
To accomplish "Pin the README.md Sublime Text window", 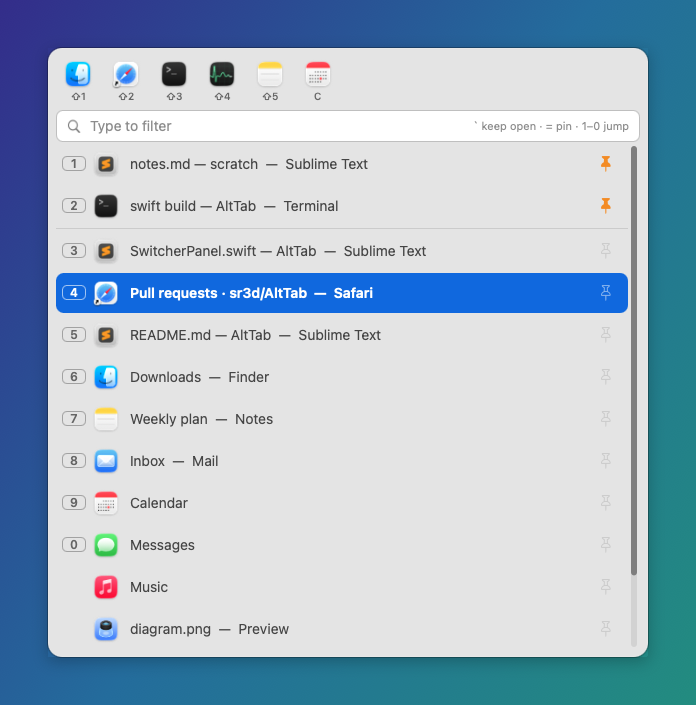I will pyautogui.click(x=606, y=335).
